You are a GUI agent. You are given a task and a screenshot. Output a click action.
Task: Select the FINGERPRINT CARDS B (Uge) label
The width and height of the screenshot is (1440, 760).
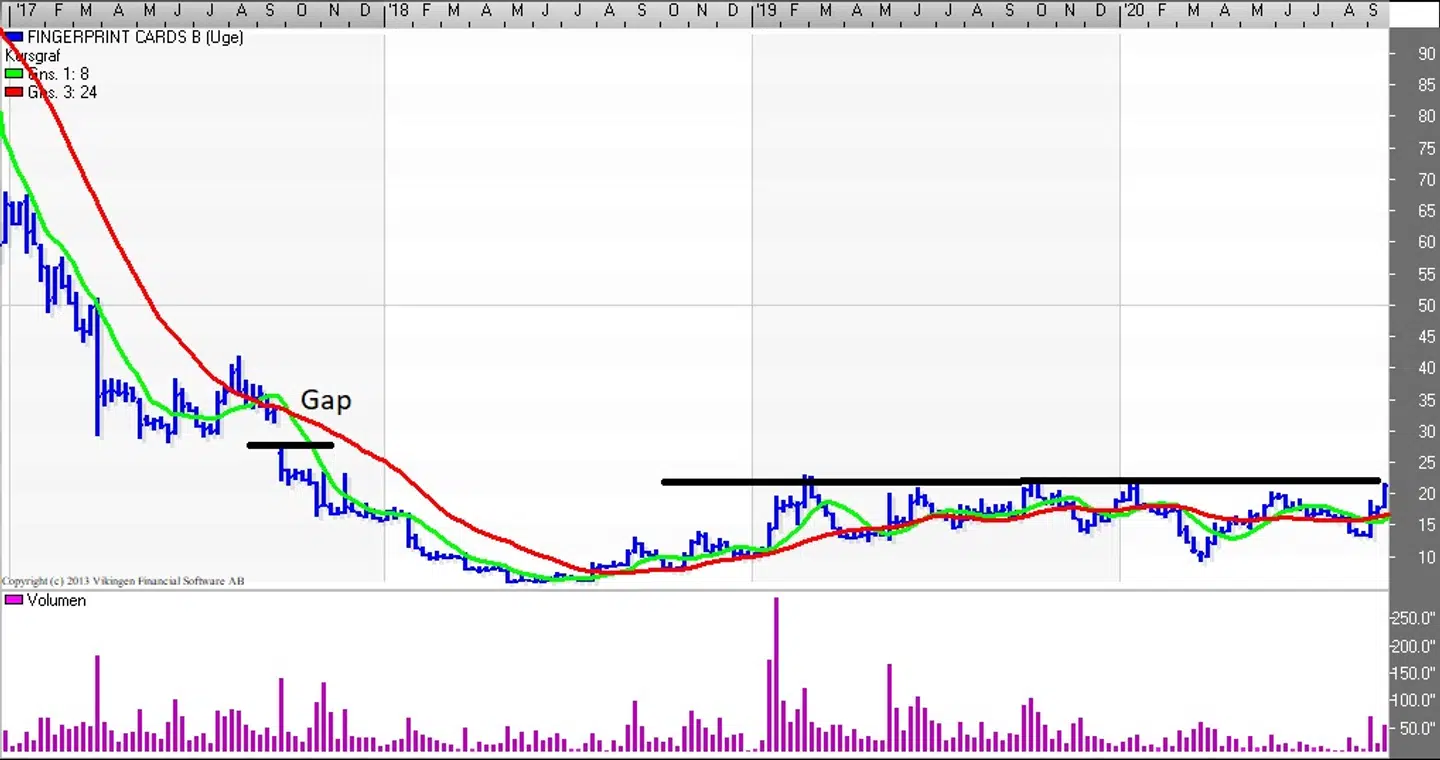(134, 37)
